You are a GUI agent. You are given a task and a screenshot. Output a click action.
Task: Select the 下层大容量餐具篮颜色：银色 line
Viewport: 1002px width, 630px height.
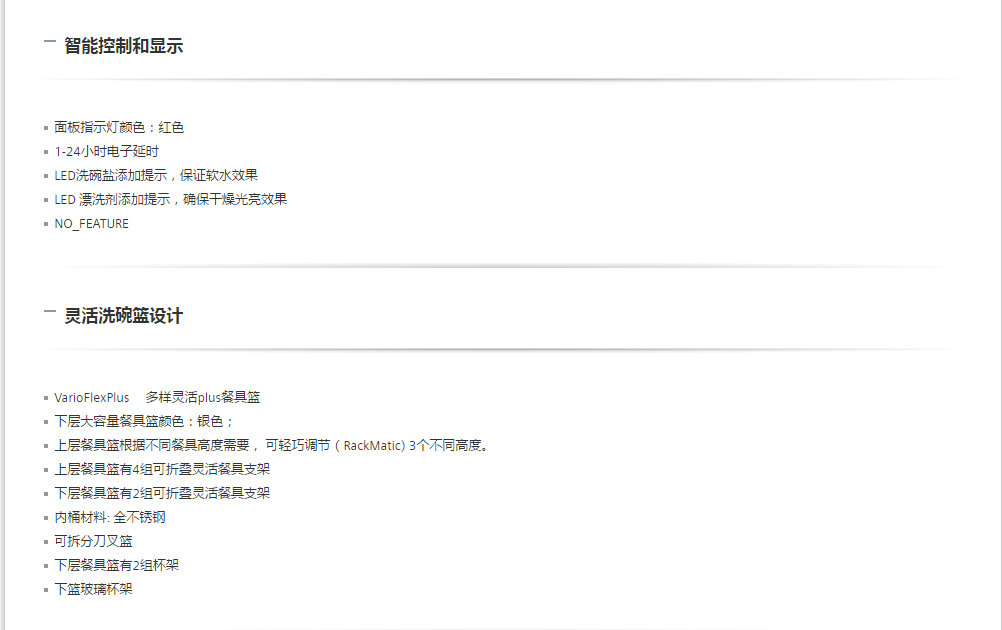pos(144,422)
